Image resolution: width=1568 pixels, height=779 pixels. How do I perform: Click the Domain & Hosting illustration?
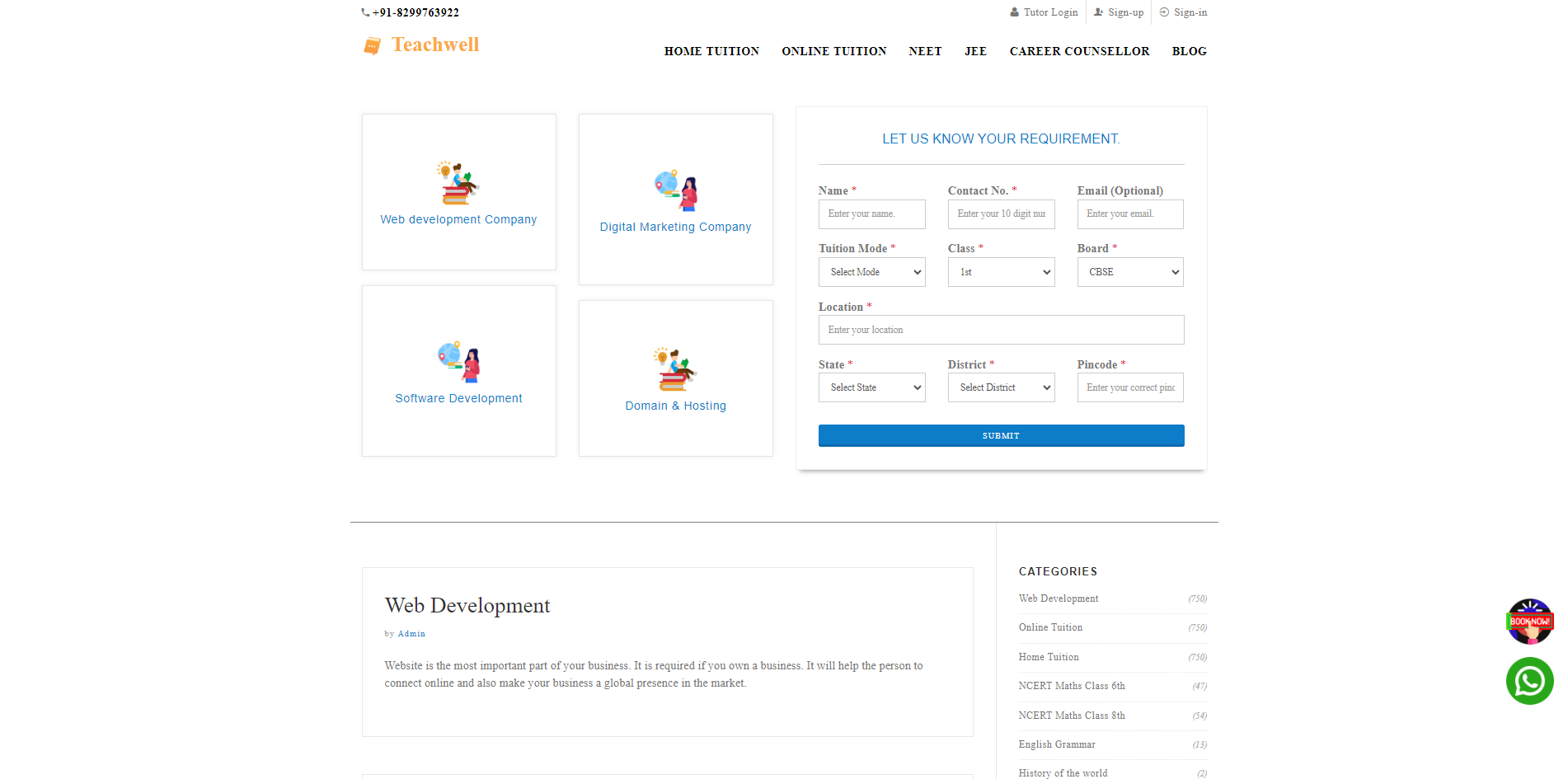[x=675, y=369]
